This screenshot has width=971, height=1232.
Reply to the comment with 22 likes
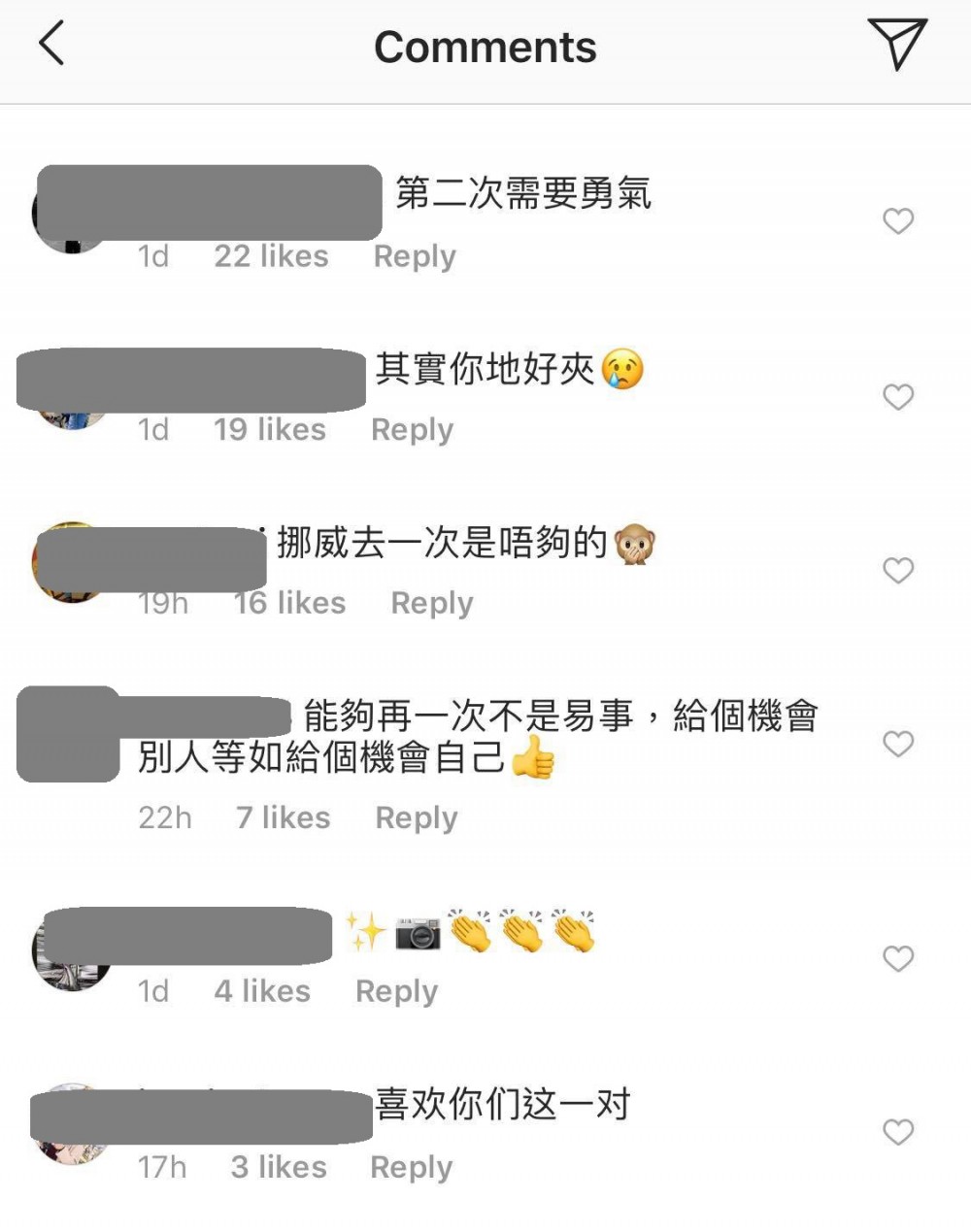pyautogui.click(x=415, y=257)
